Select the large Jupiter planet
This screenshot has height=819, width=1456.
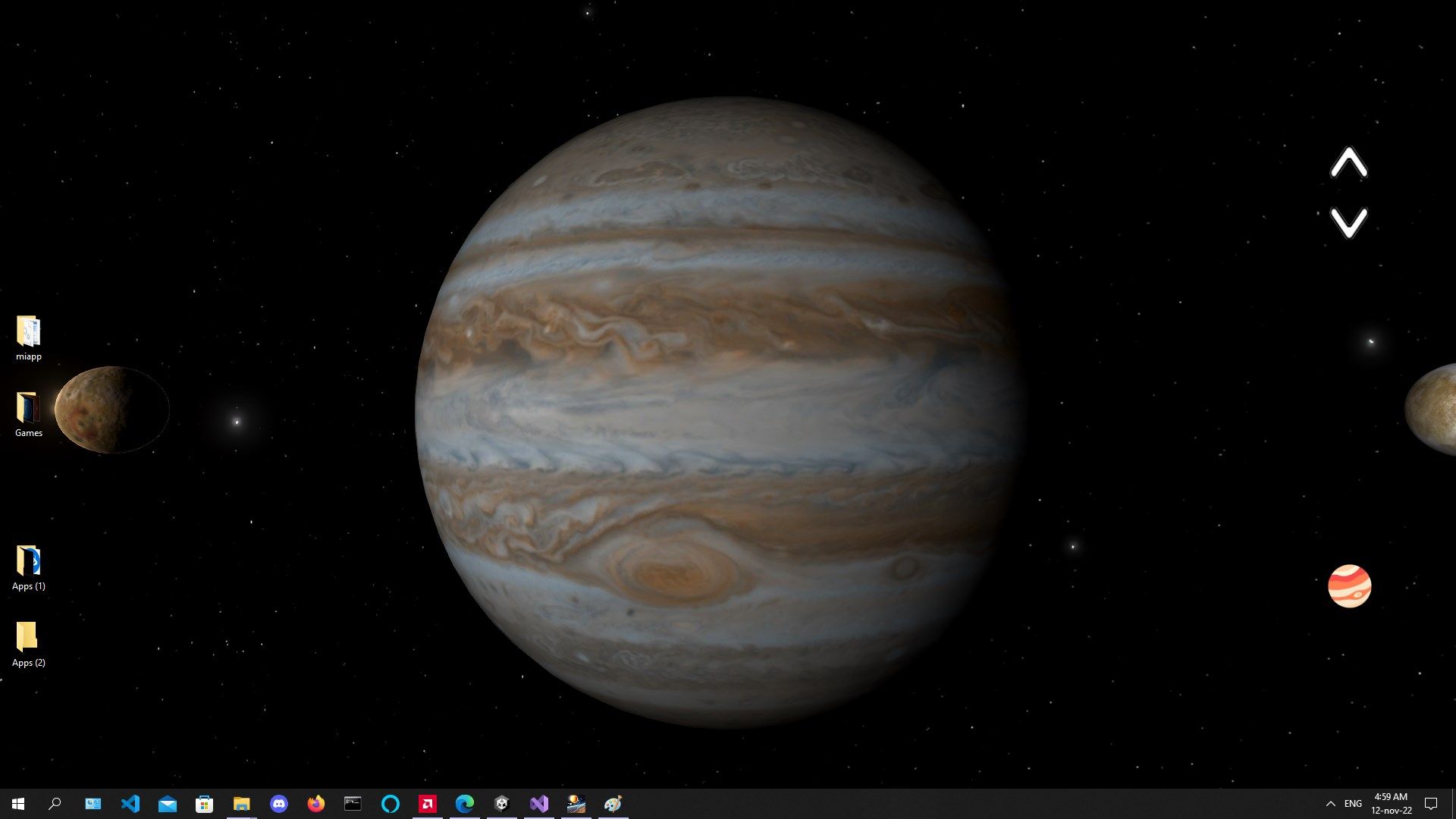tap(720, 412)
